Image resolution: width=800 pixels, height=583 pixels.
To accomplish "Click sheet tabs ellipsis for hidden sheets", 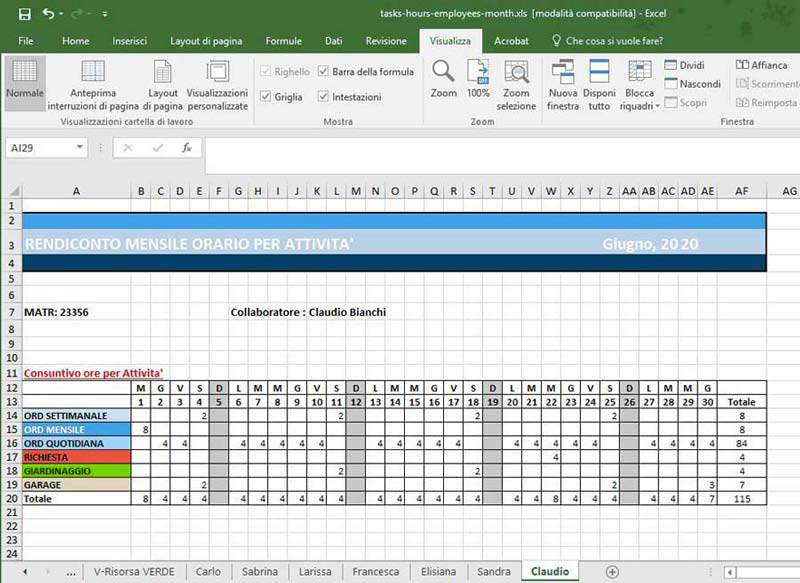I will point(71,573).
